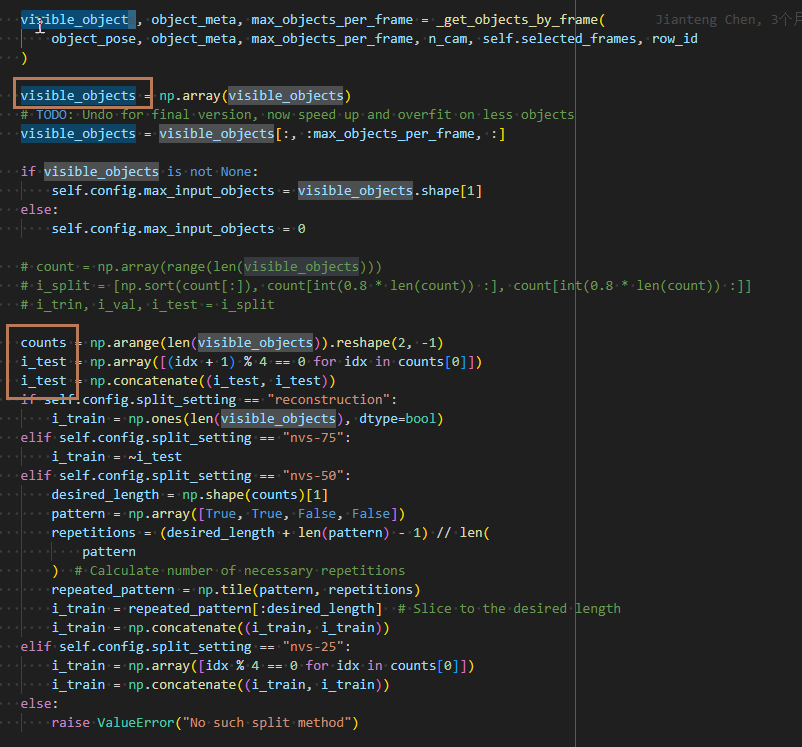This screenshot has width=802, height=747.
Task: Click the 'if visible_objects is not None' line
Action: click(x=140, y=171)
